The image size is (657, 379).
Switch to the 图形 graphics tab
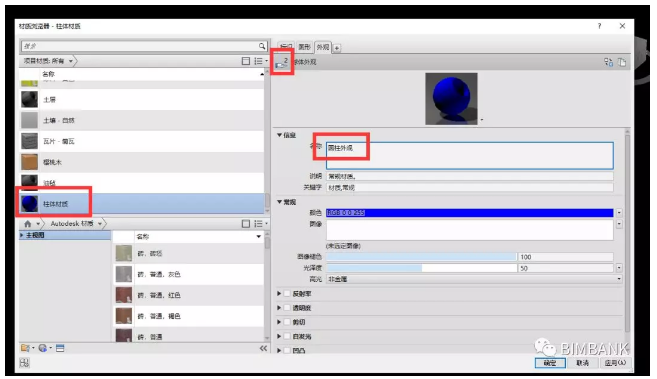pyautogui.click(x=305, y=47)
